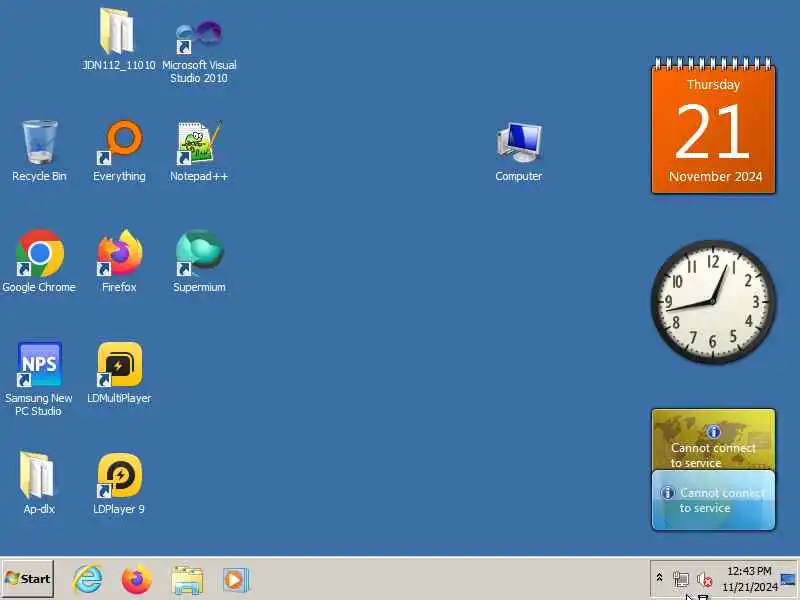Click the analog clock gadget
Viewport: 800px width, 600px height.
(713, 302)
